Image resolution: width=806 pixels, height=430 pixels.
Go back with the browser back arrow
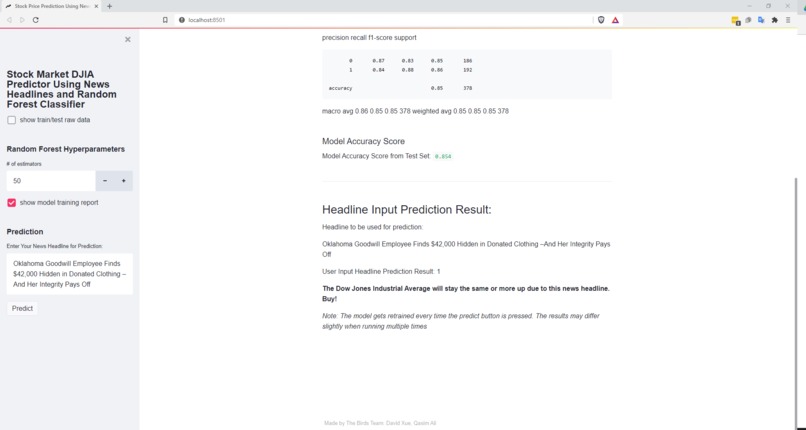tap(9, 20)
